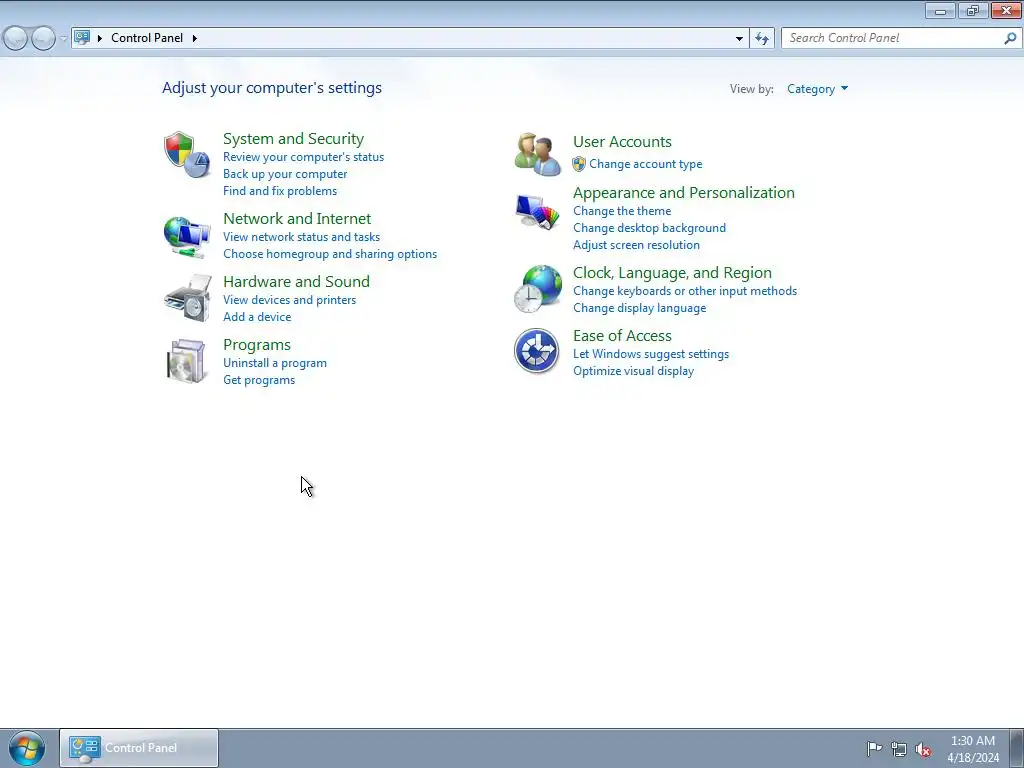Expand the arrow after Control Panel in the breadcrumb

(x=195, y=38)
